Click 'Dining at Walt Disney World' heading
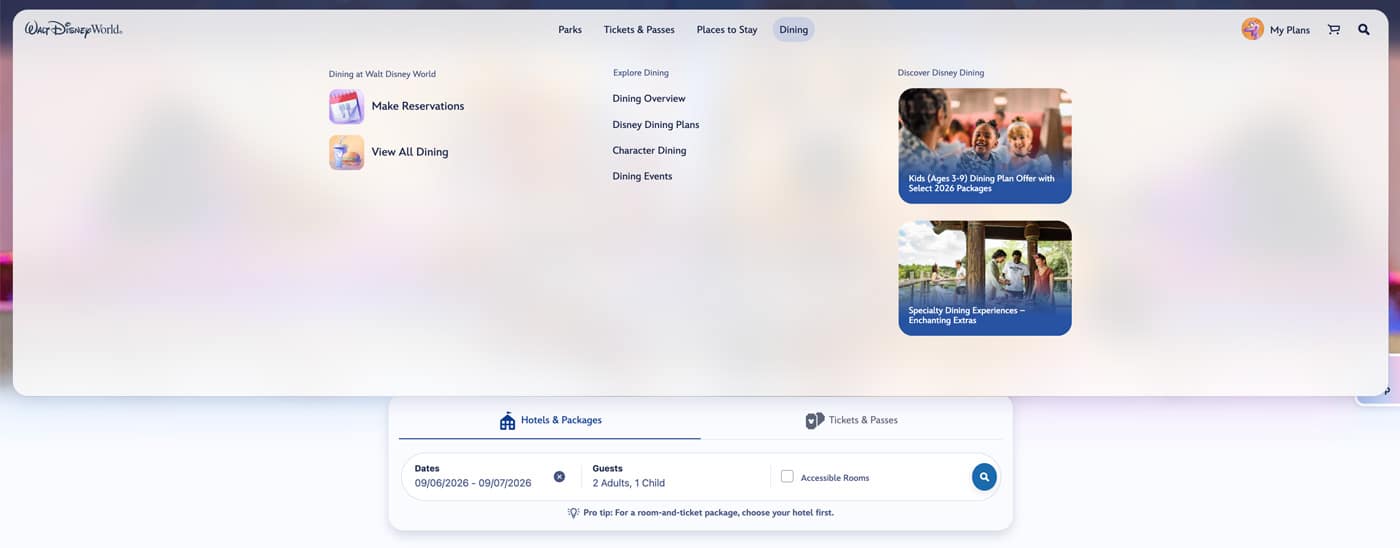1400x548 pixels. click(382, 74)
